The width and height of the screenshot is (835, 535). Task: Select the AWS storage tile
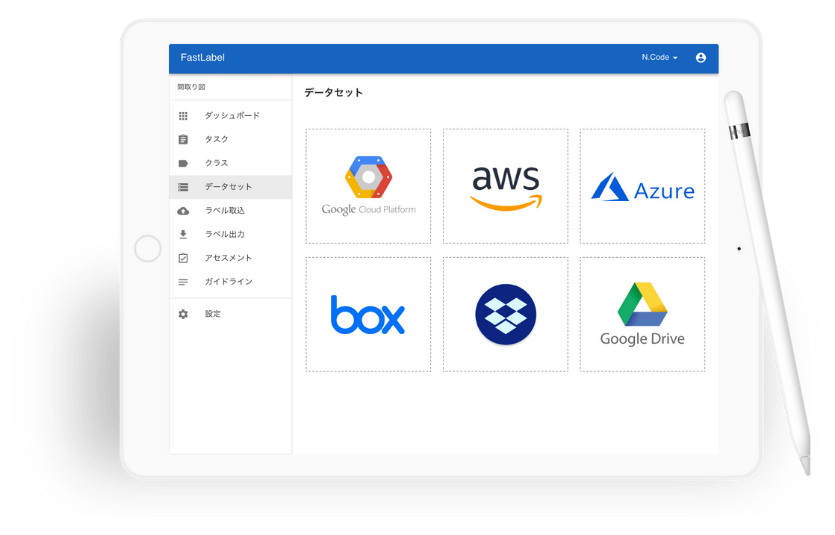tap(505, 186)
